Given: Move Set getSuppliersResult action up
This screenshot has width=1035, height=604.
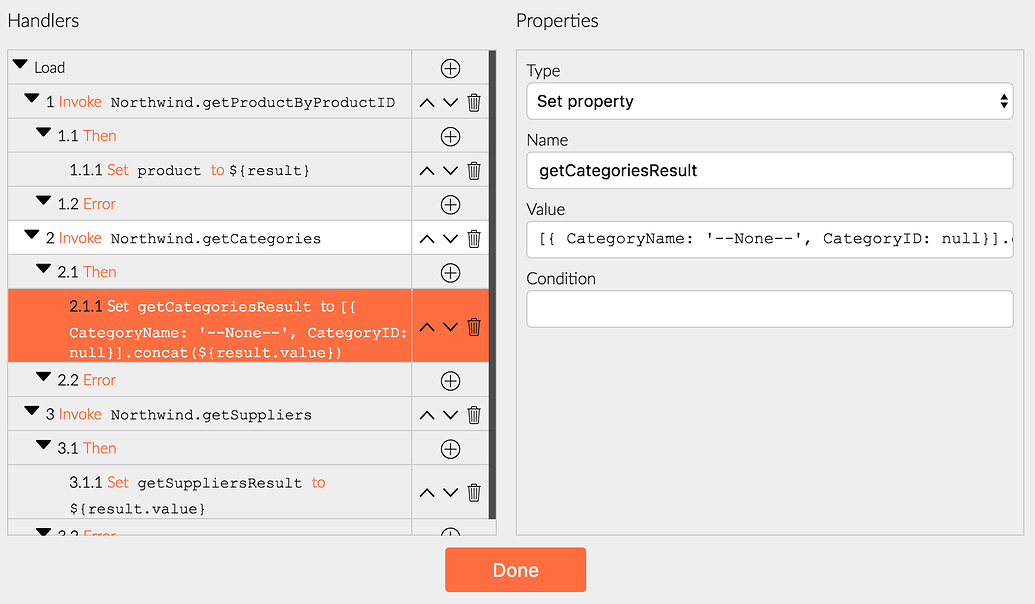Looking at the screenshot, I should point(427,492).
